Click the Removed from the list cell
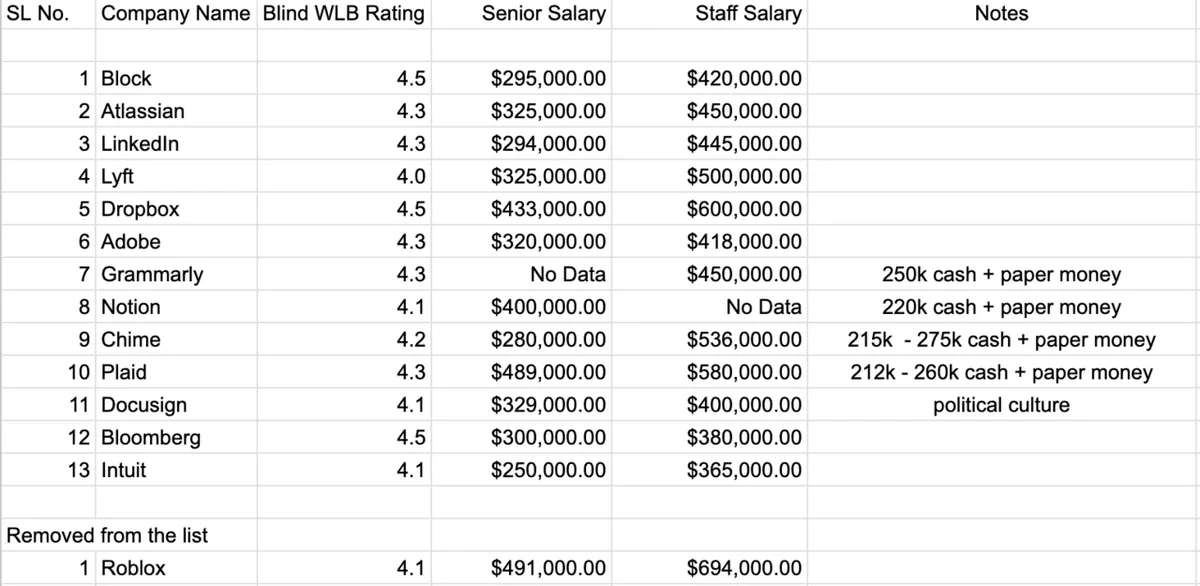The image size is (1200, 586). pyautogui.click(x=108, y=535)
